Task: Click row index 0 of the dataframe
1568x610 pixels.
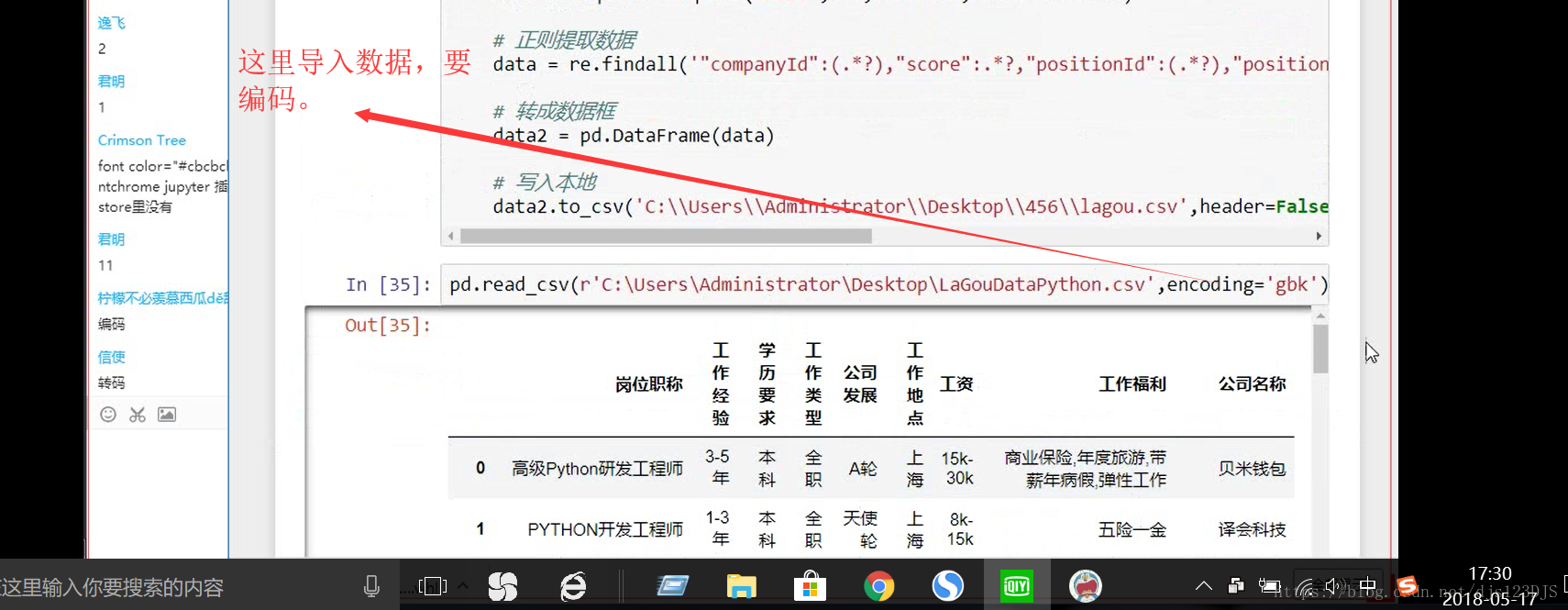Action: 480,468
